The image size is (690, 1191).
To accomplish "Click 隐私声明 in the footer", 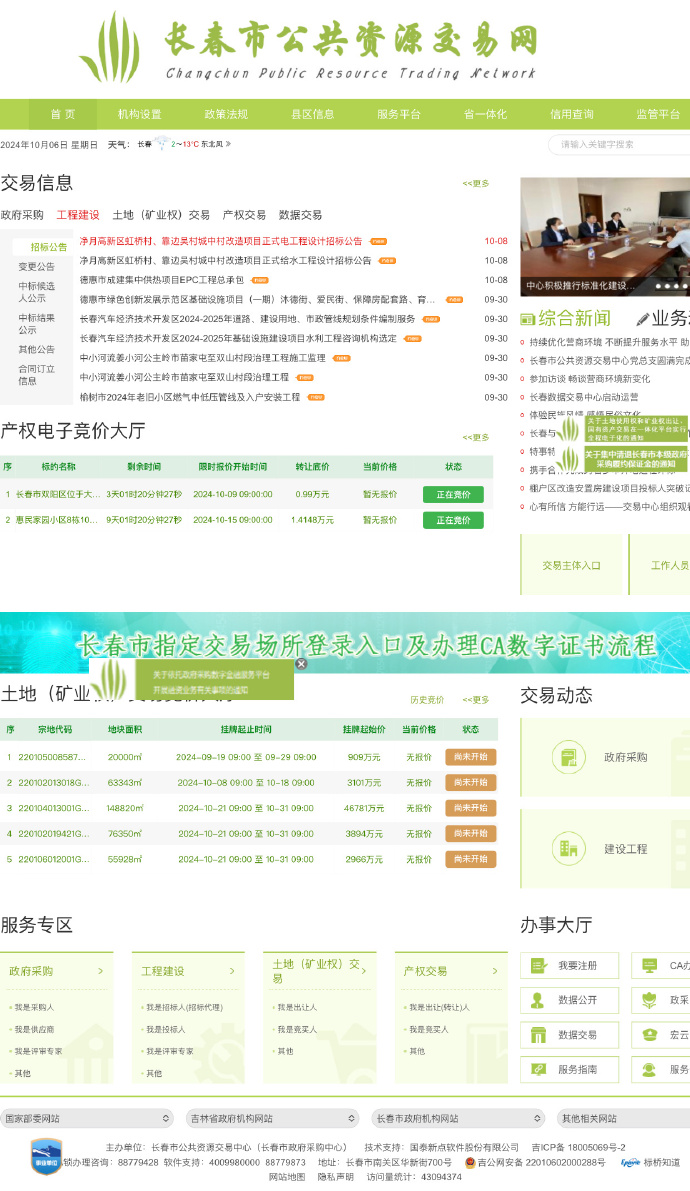I will click(x=335, y=1177).
